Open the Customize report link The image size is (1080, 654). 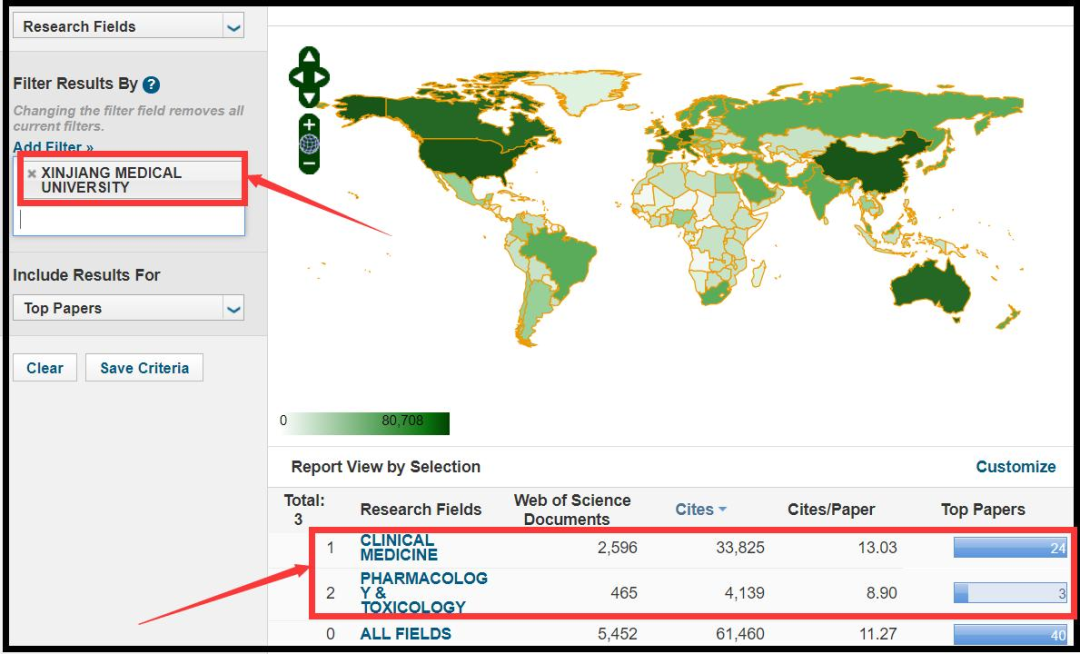coord(1015,467)
